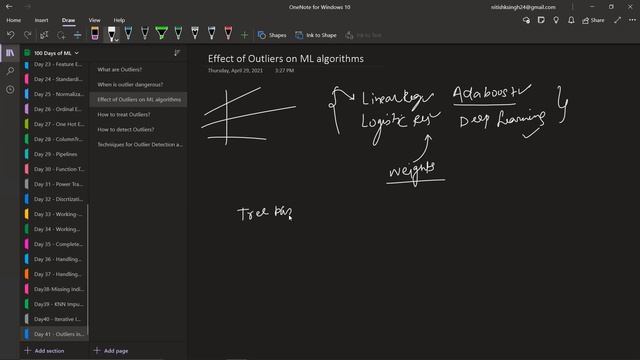Open page What are Outliers?
This screenshot has height=360, width=640.
138,69
